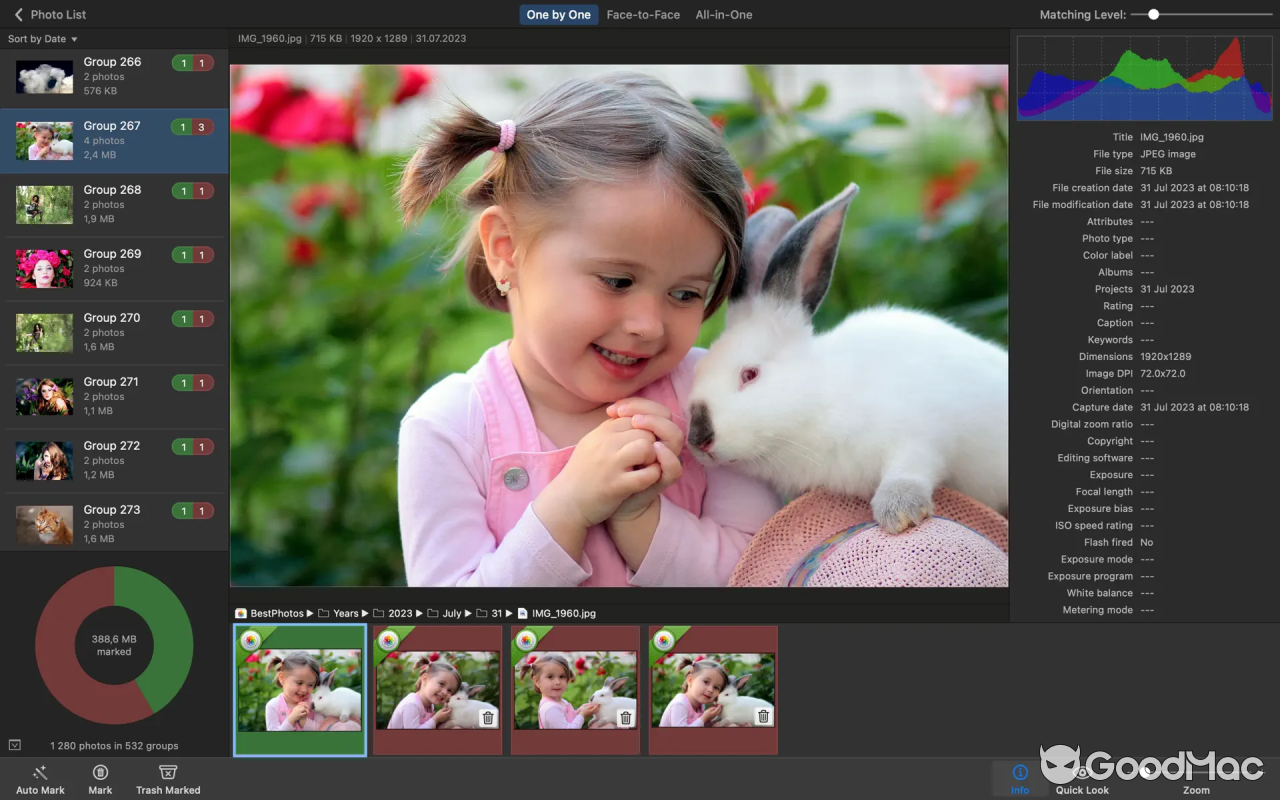Click the checkmark expander at panel bottom left
Screen dimensions: 1280x800
click(14, 745)
